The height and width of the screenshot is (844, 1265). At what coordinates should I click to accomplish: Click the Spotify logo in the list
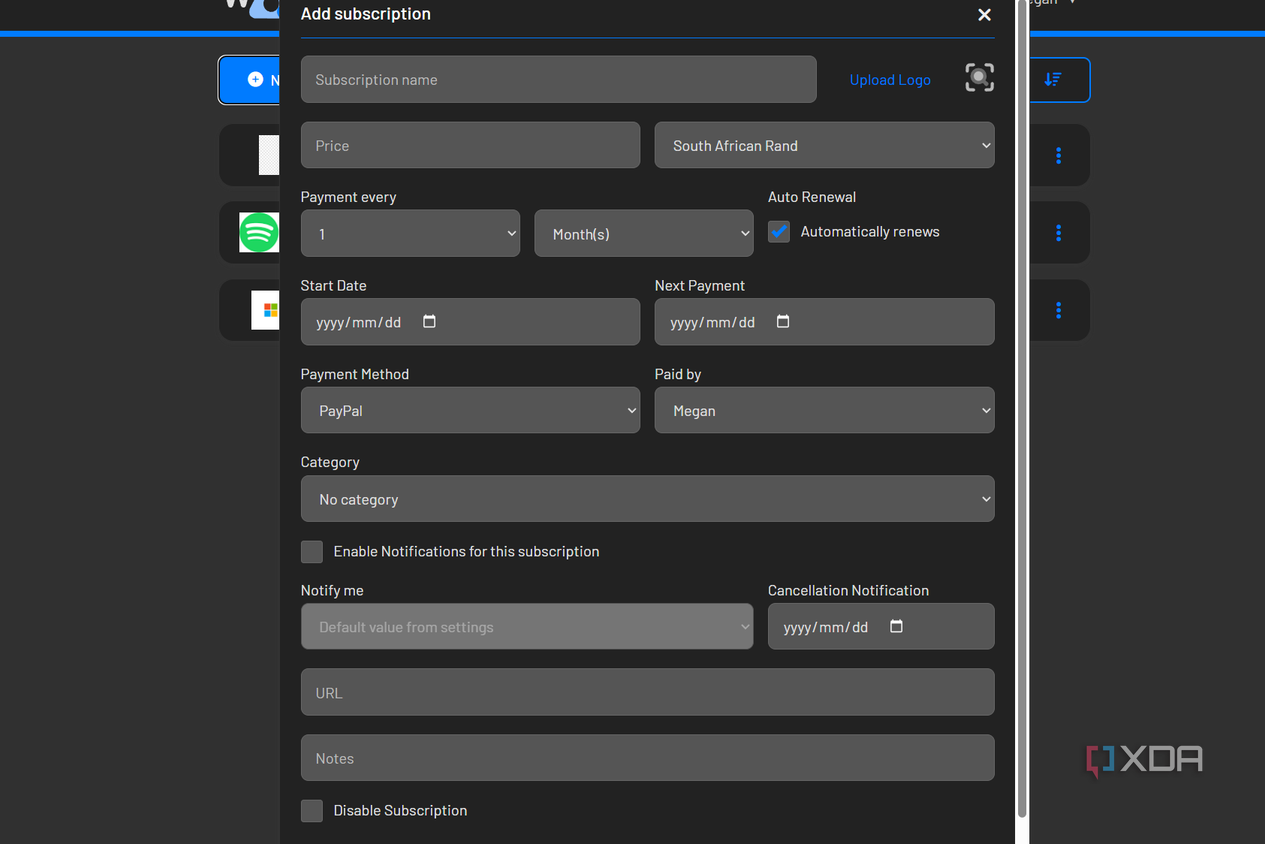259,232
